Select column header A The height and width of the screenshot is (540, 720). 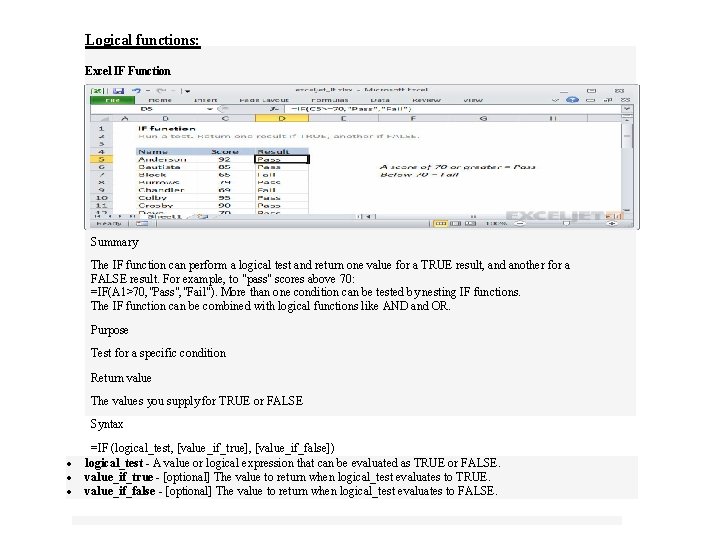tap(124, 118)
